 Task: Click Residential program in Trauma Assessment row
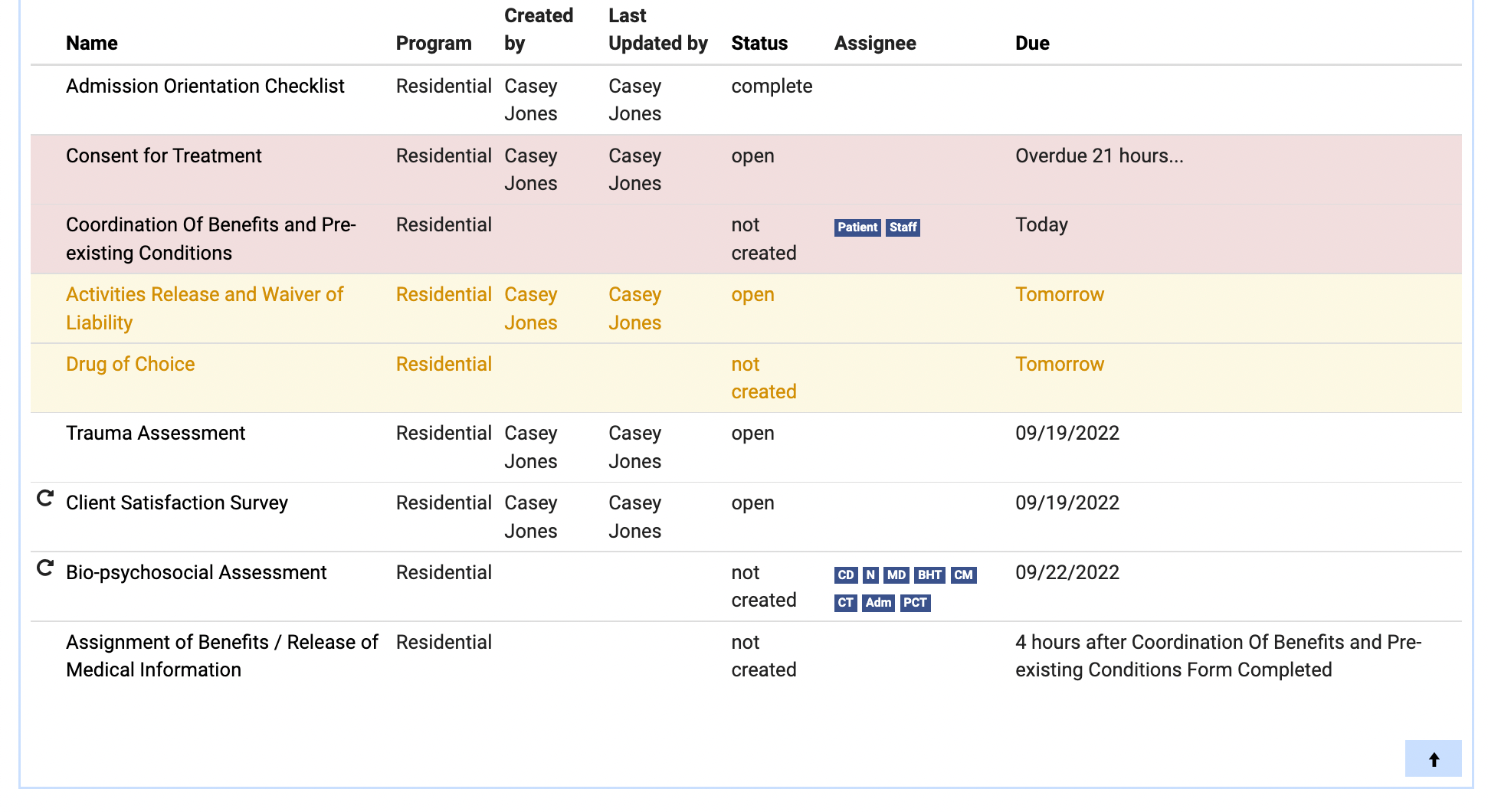444,433
